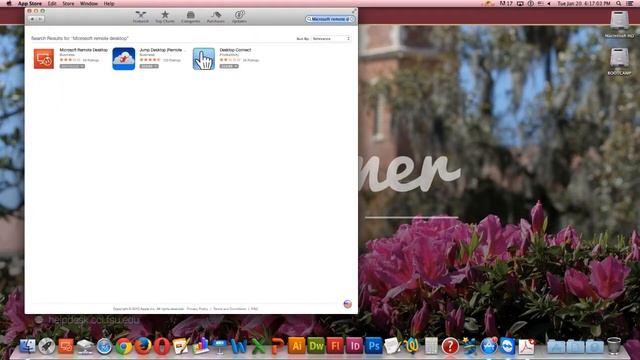Open the Help menu
The image size is (640, 360).
click(109, 3)
